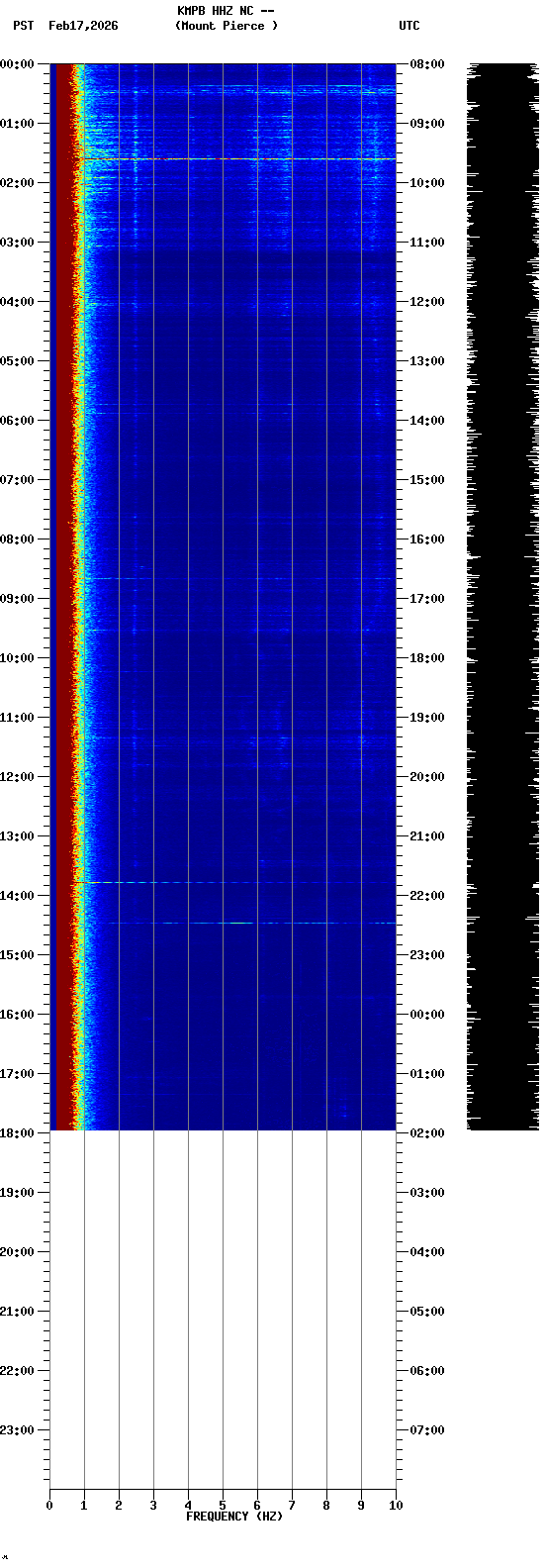Click the UTC '06:00' time label
The width and height of the screenshot is (546, 1568).
427,1371
